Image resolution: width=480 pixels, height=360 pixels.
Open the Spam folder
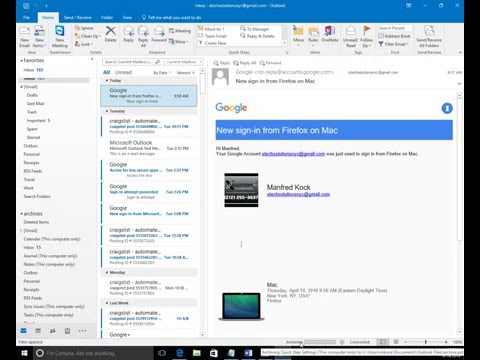(32, 129)
